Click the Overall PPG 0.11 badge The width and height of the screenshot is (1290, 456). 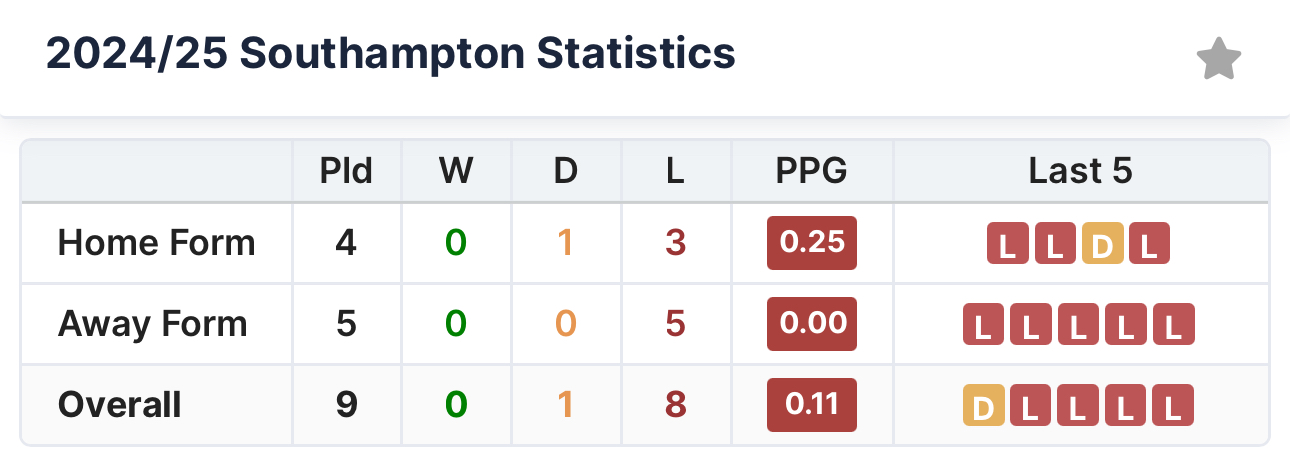[x=812, y=404]
